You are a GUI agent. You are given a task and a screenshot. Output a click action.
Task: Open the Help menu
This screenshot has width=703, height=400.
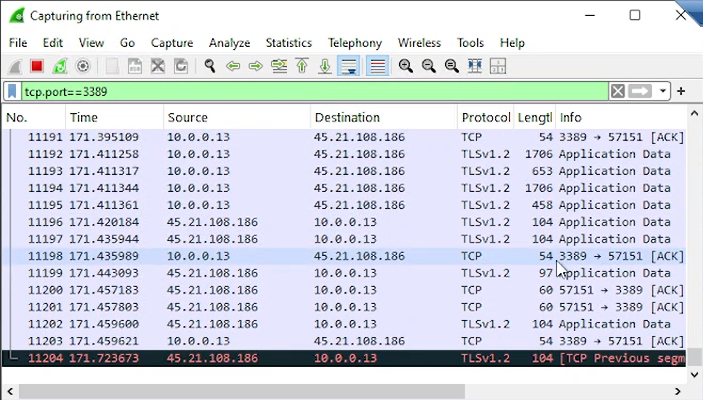click(512, 43)
